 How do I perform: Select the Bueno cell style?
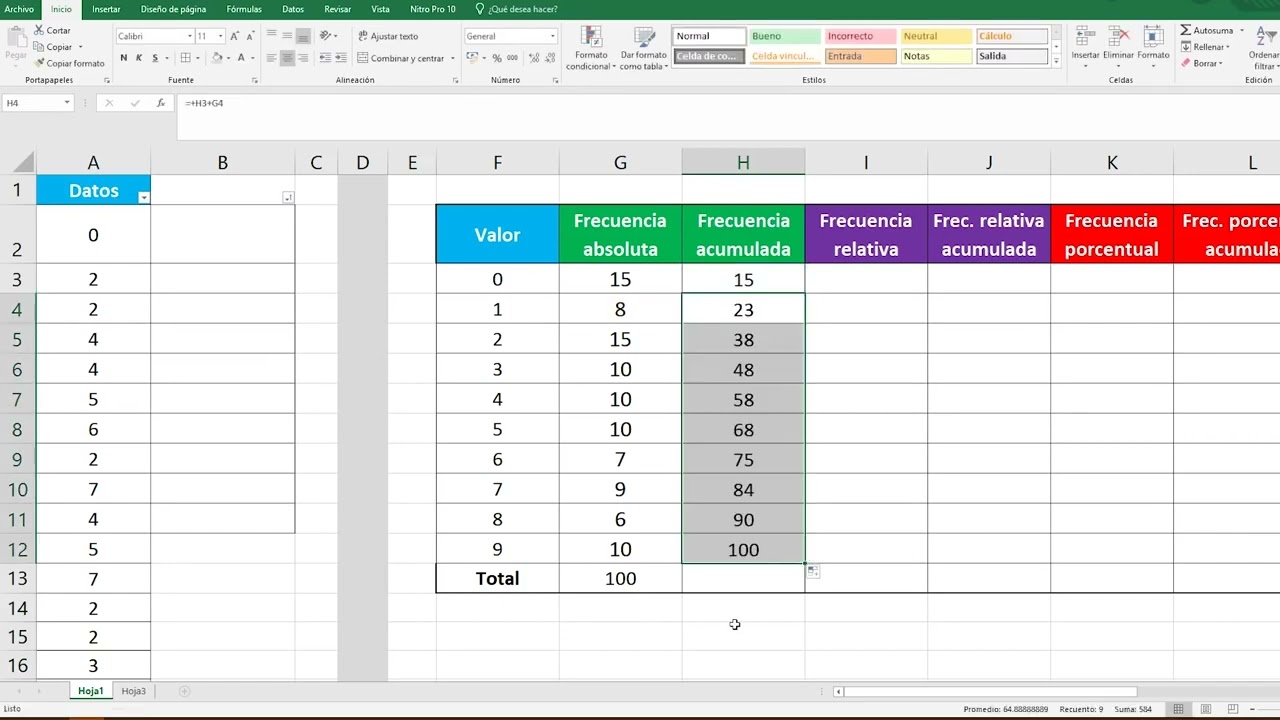[x=784, y=36]
